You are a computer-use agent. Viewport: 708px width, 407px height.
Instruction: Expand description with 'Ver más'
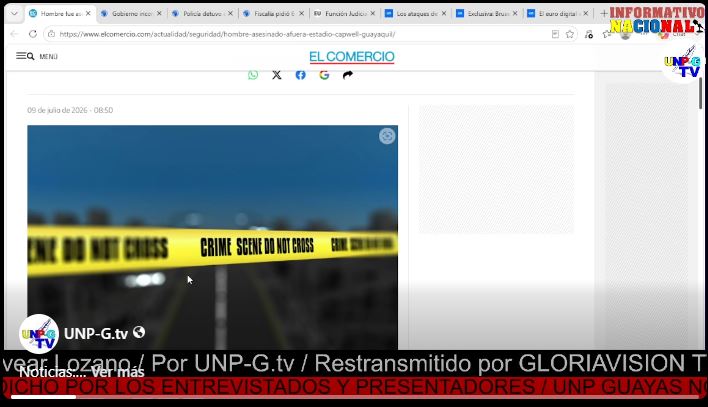point(117,372)
